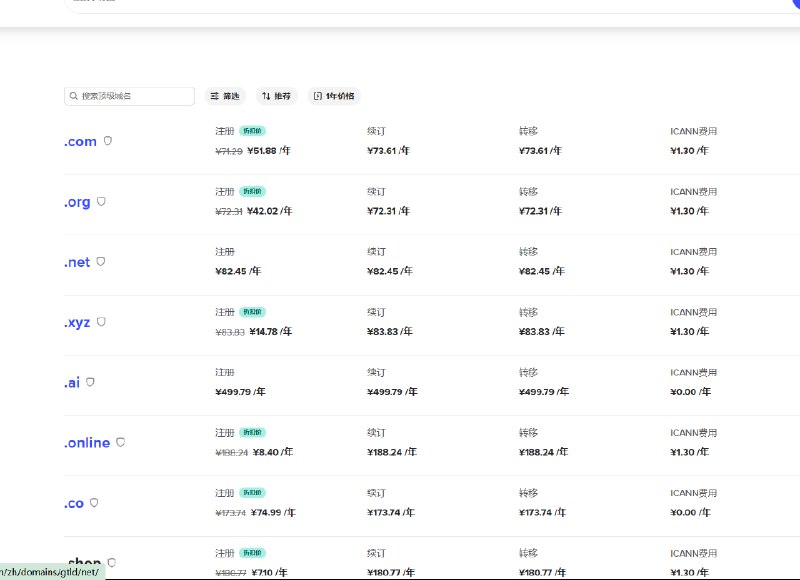Screen dimensions: 800x580
Task: Click the struck-through ¥71.29 price for .com
Action: 229,151
